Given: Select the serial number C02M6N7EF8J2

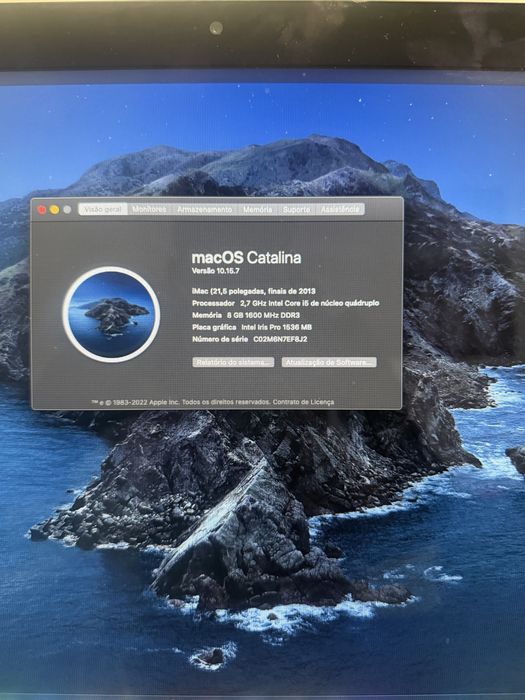Looking at the screenshot, I should point(280,339).
